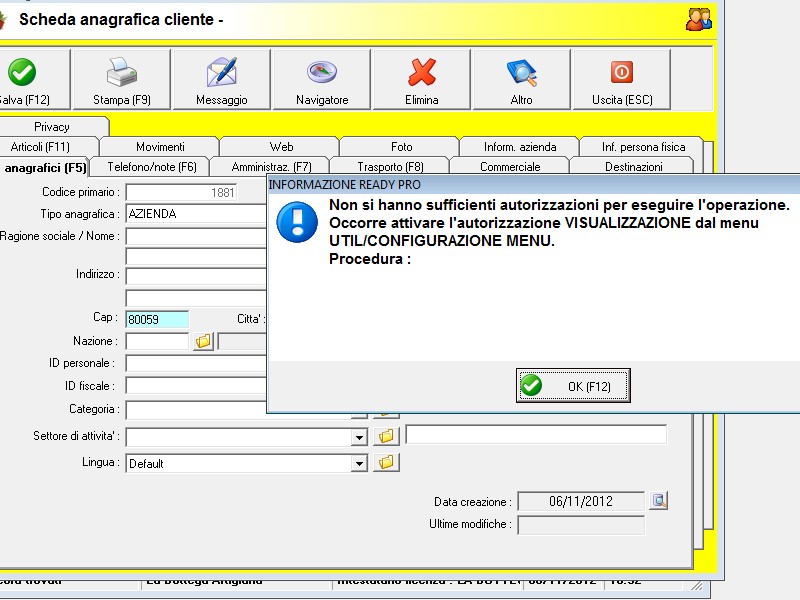
Task: Open the Inf. persona fisica tab
Action: 643,147
